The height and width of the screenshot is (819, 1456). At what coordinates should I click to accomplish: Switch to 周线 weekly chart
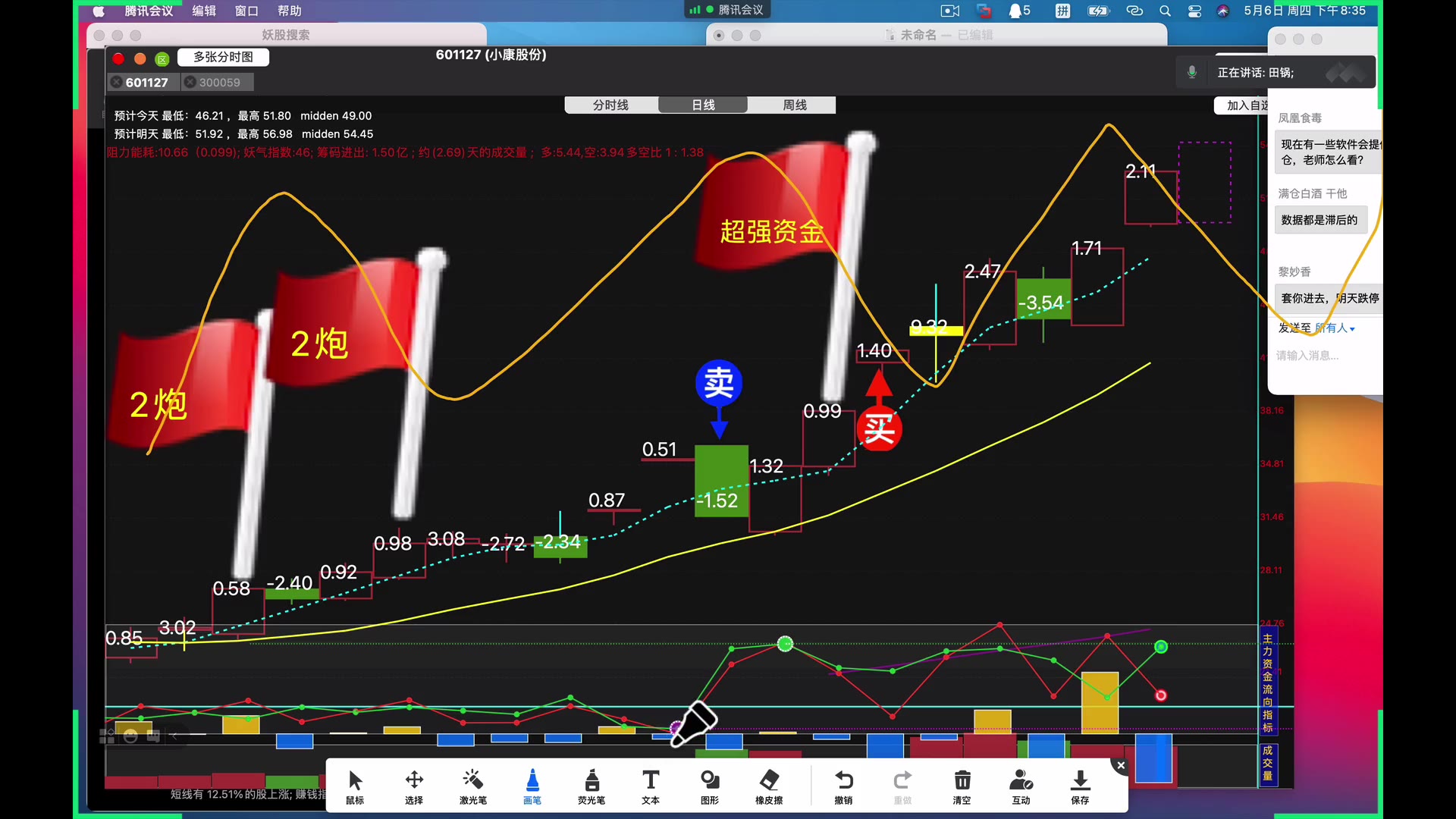coord(794,105)
